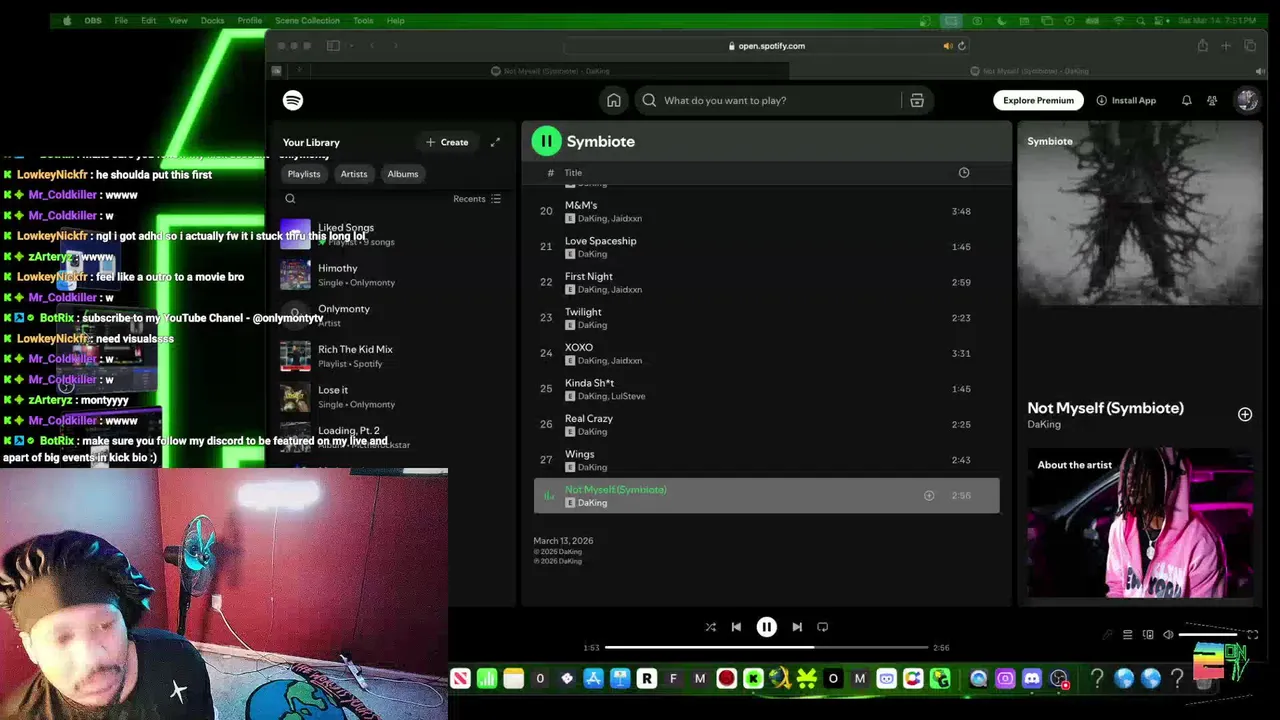Click the search magnifier in top bar
1280x720 pixels.
click(x=649, y=100)
